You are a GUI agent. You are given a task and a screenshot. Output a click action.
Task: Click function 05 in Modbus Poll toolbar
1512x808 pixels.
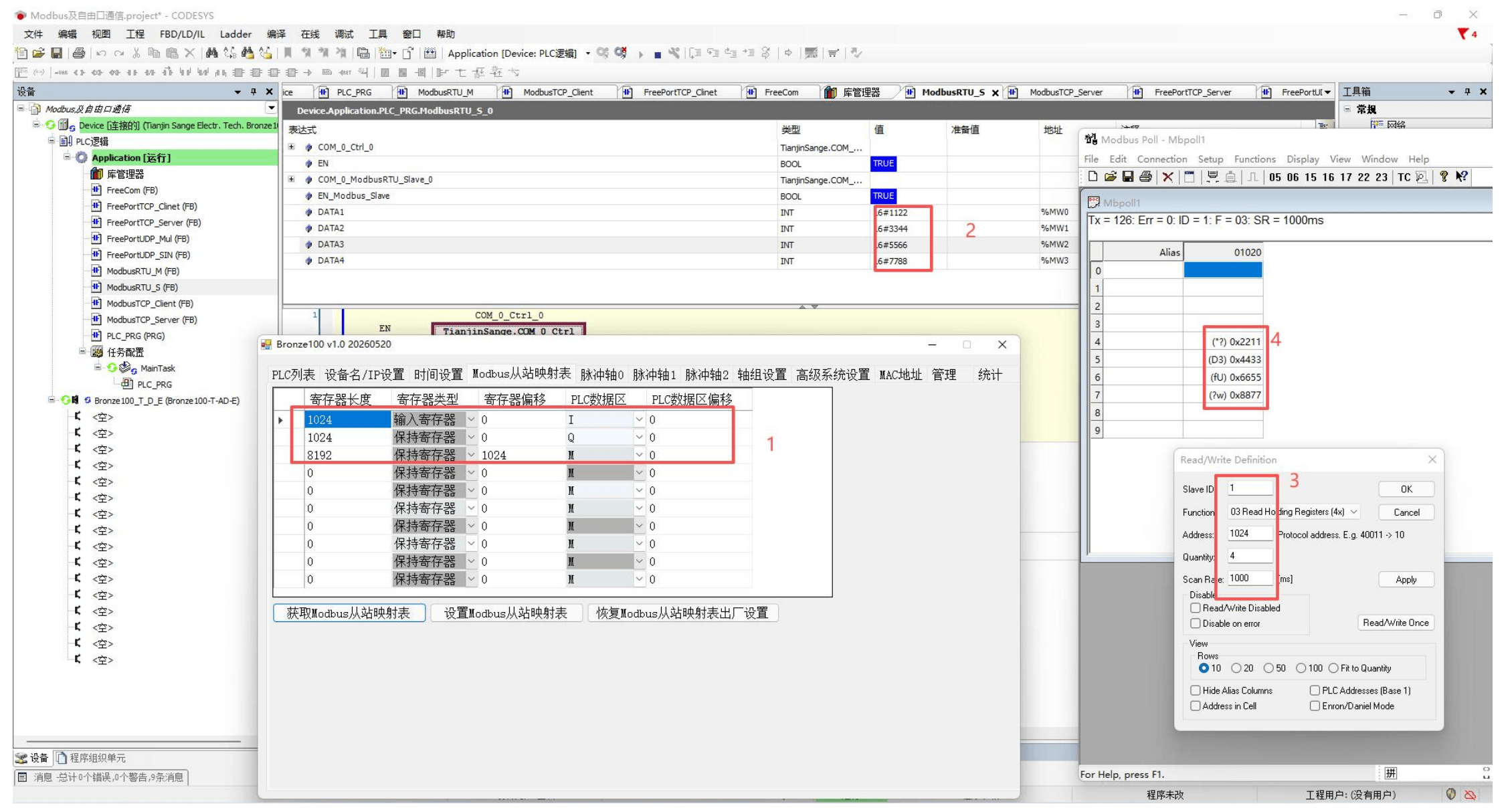point(1275,177)
